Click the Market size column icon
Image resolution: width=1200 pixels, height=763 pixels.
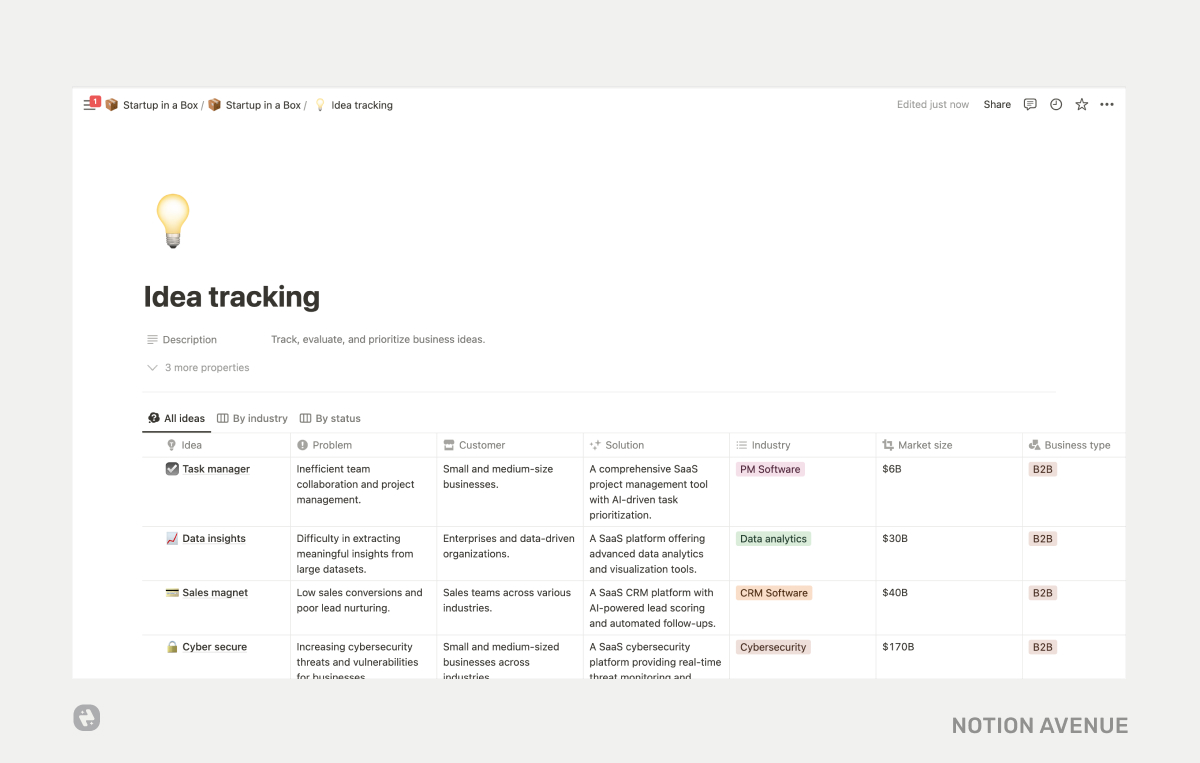point(886,445)
